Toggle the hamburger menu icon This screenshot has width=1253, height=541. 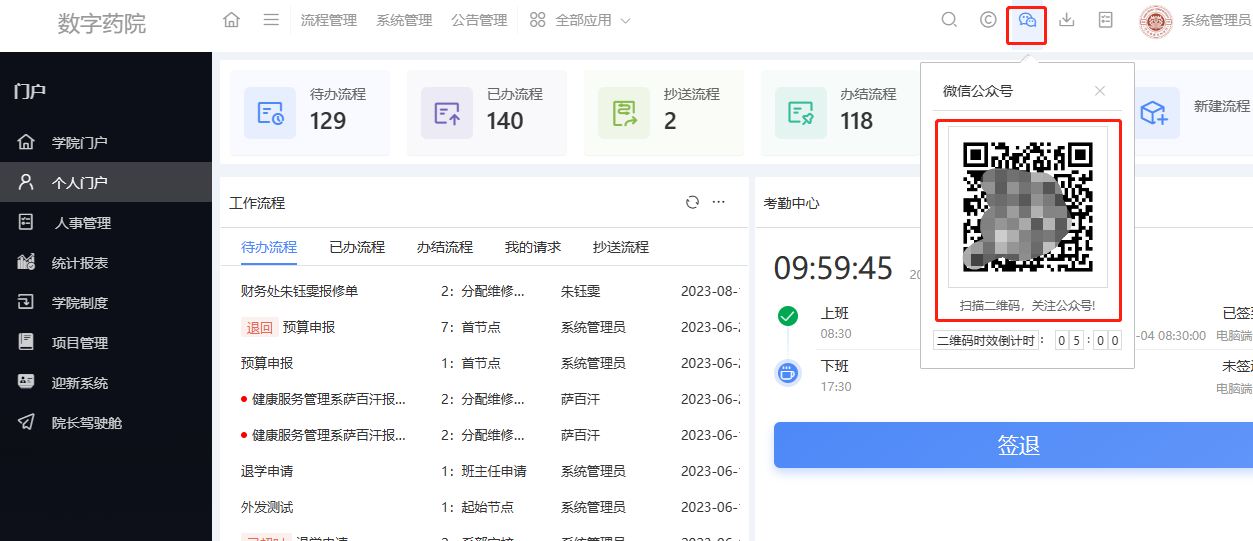[271, 20]
